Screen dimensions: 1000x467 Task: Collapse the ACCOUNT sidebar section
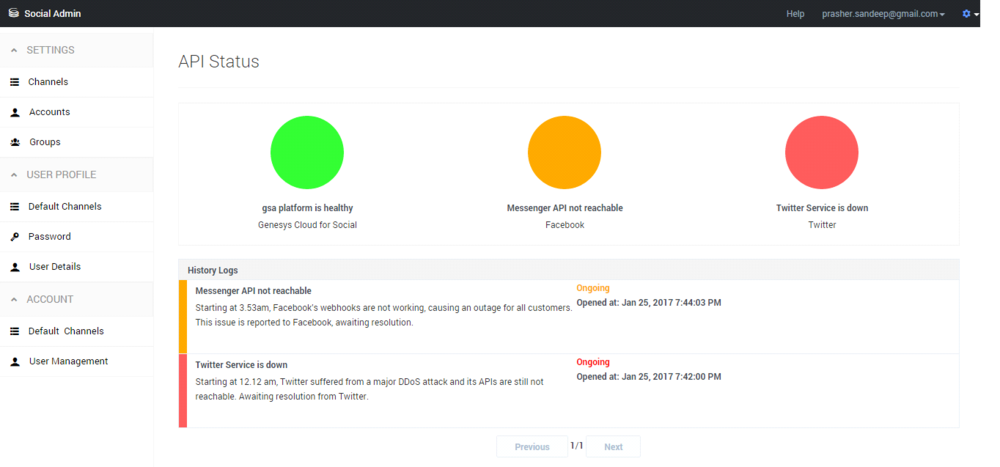tap(14, 299)
